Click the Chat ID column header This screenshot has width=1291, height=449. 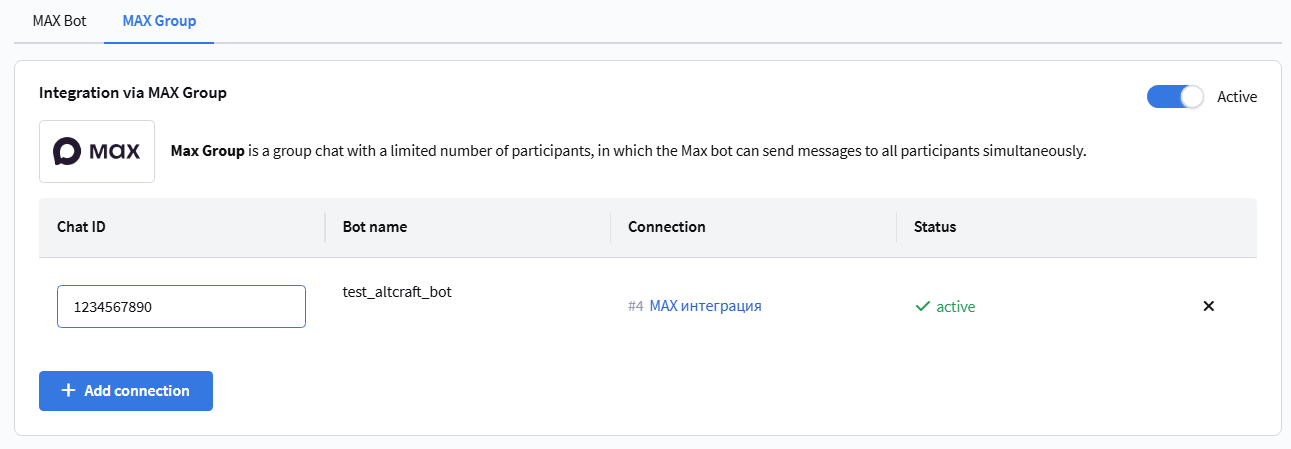click(x=81, y=227)
